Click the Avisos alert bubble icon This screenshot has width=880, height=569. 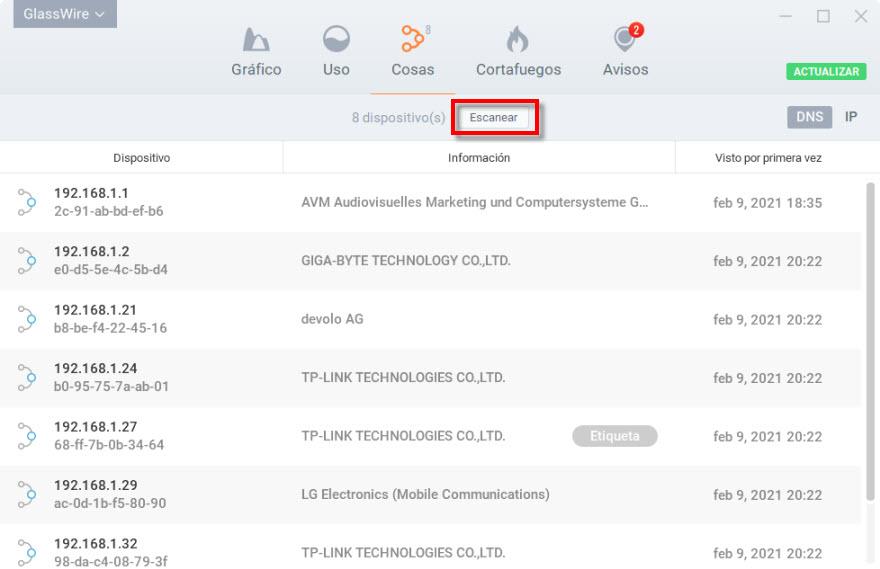tap(624, 40)
